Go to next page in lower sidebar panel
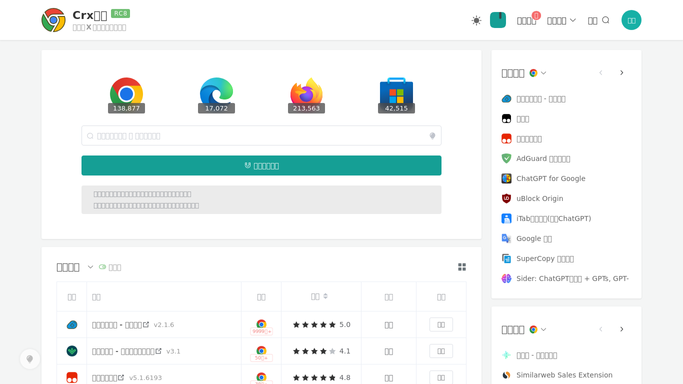This screenshot has height=384, width=683. pyautogui.click(x=622, y=329)
